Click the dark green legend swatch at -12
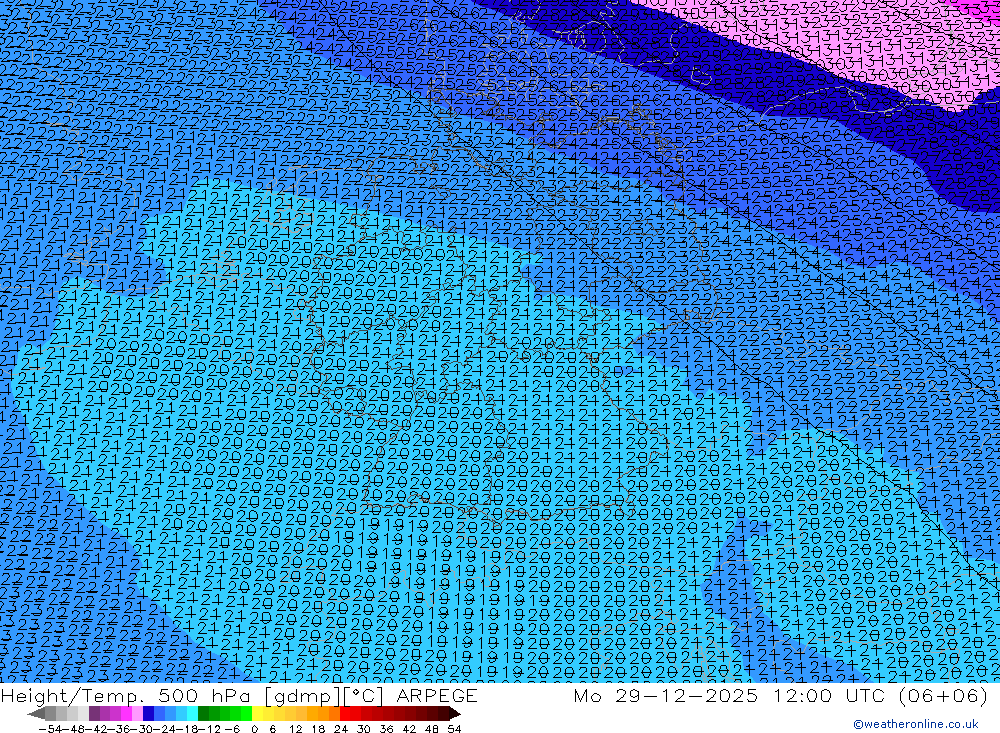The image size is (1000, 733). coord(203,713)
